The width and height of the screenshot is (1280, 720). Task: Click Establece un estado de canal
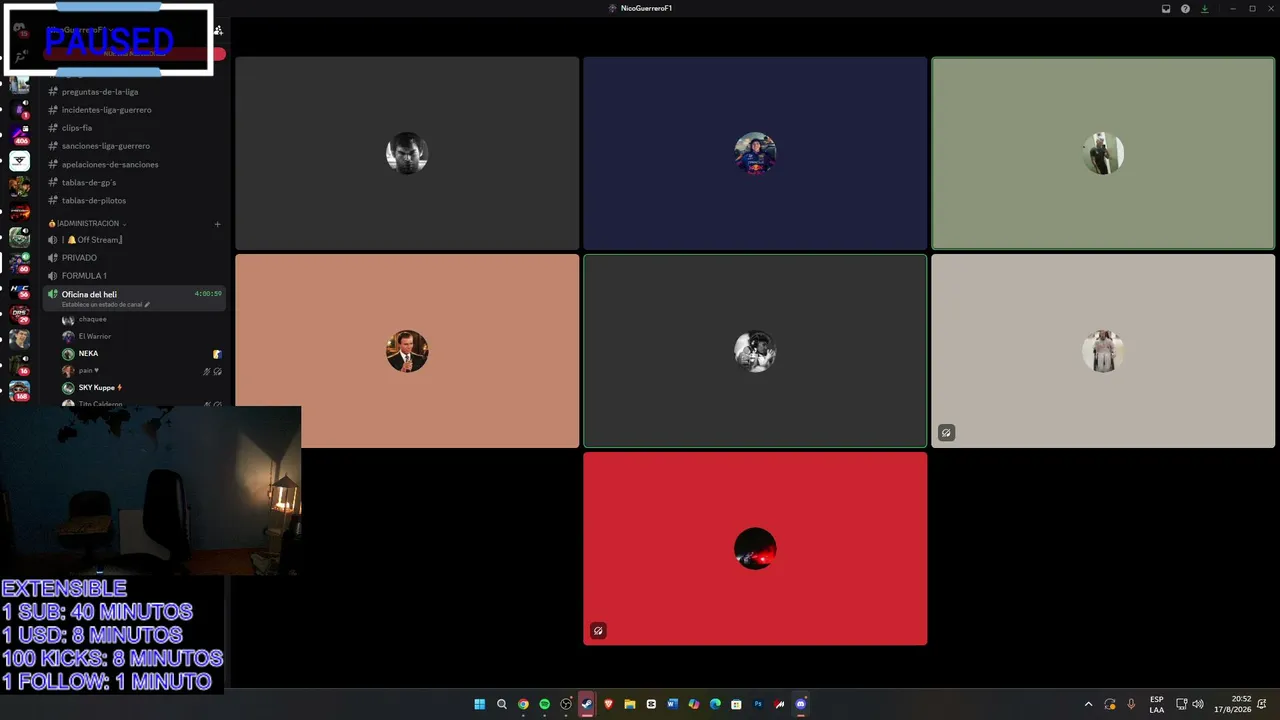pyautogui.click(x=105, y=304)
